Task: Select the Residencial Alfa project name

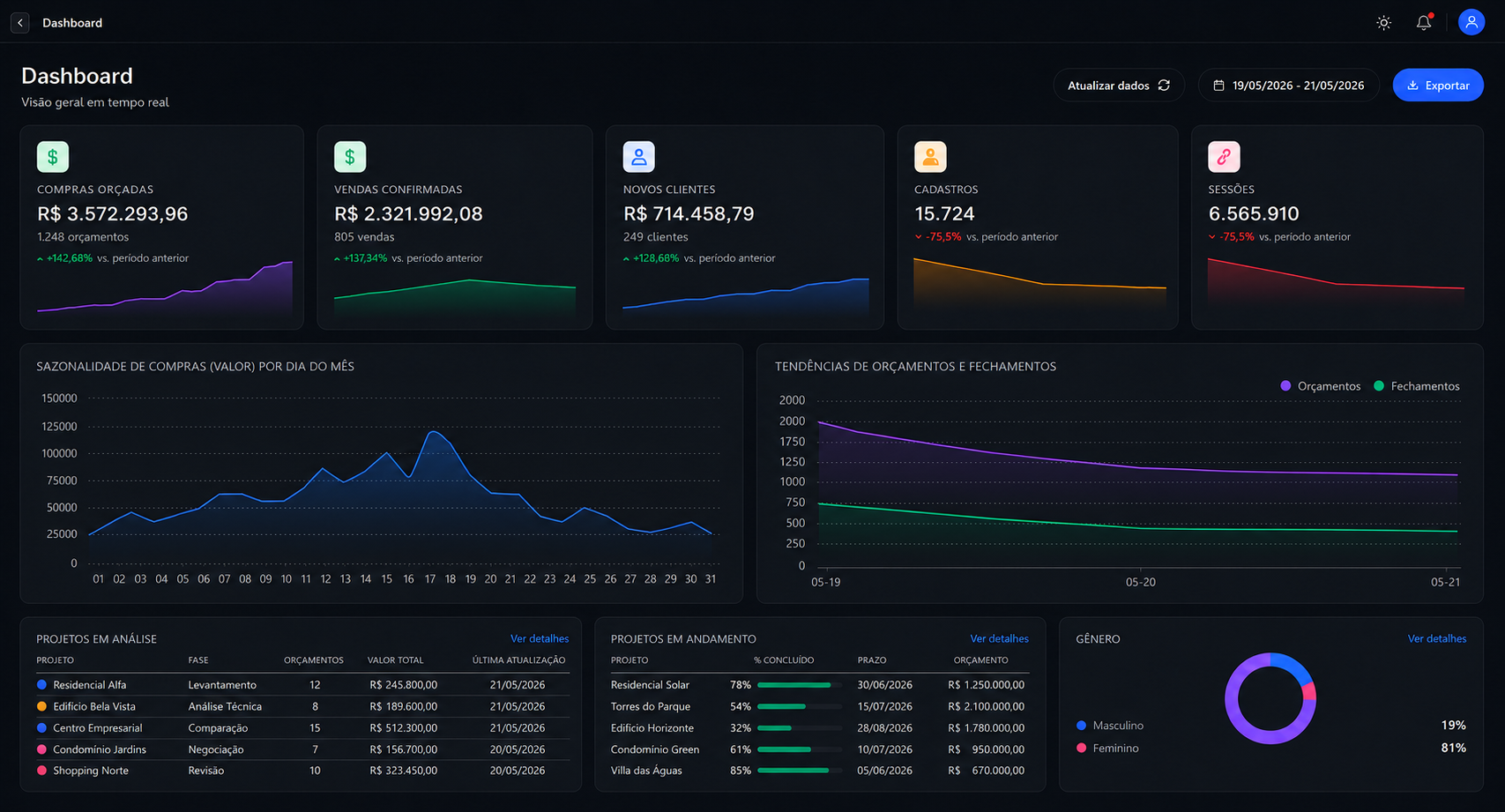Action: pyautogui.click(x=89, y=685)
